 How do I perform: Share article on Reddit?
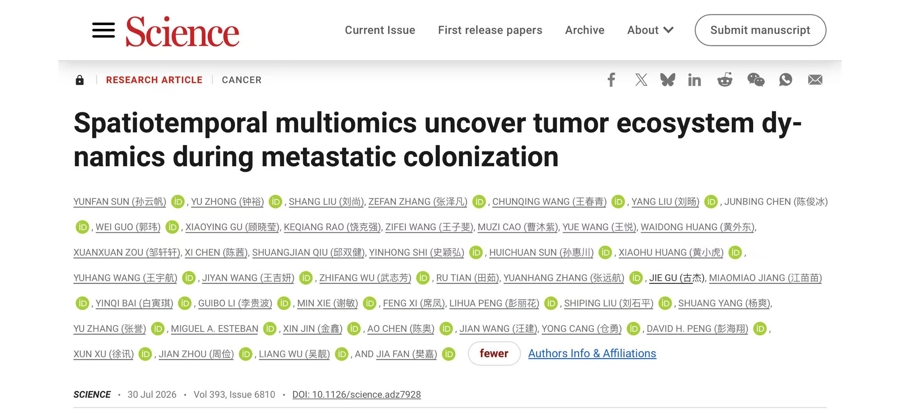click(x=725, y=80)
